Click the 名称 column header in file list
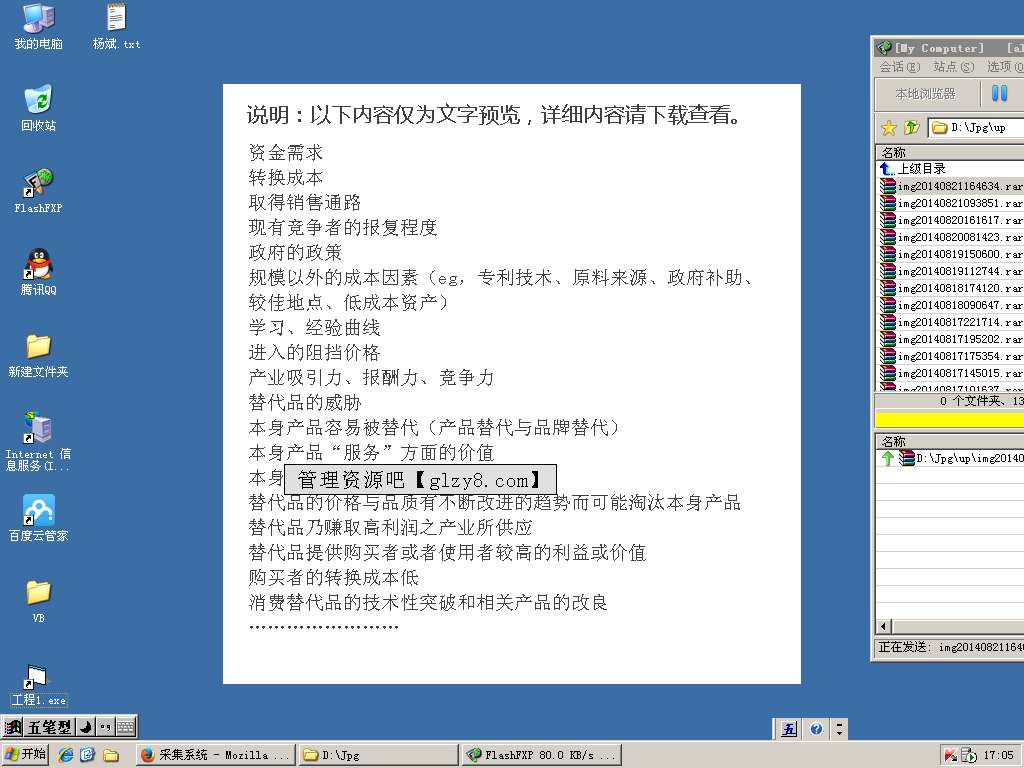 click(x=950, y=152)
